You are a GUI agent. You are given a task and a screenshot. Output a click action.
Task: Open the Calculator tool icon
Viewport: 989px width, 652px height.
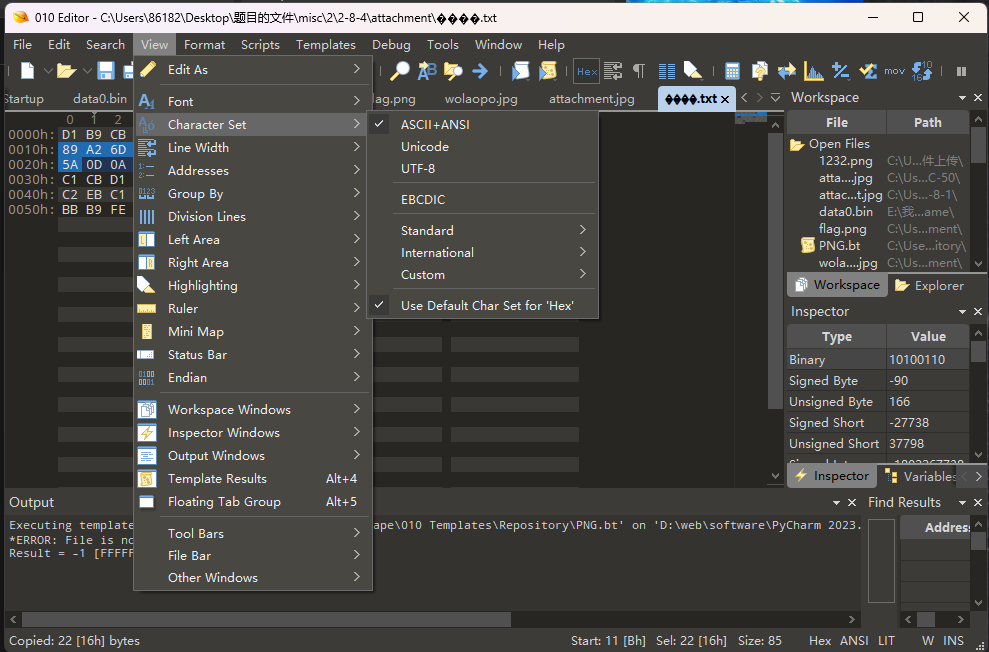tap(732, 71)
